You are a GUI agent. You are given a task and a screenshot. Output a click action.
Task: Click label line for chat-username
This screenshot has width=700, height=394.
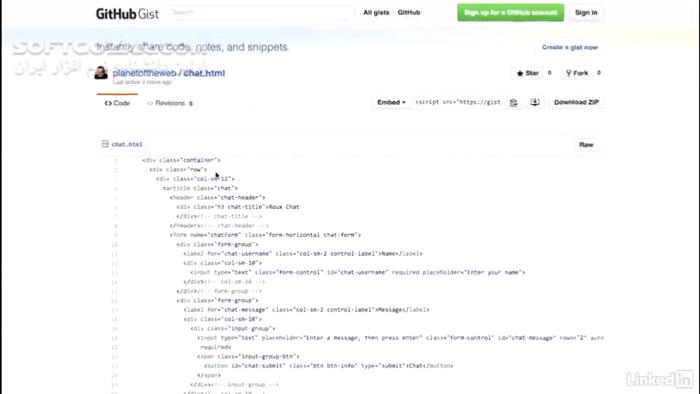tap(303, 253)
